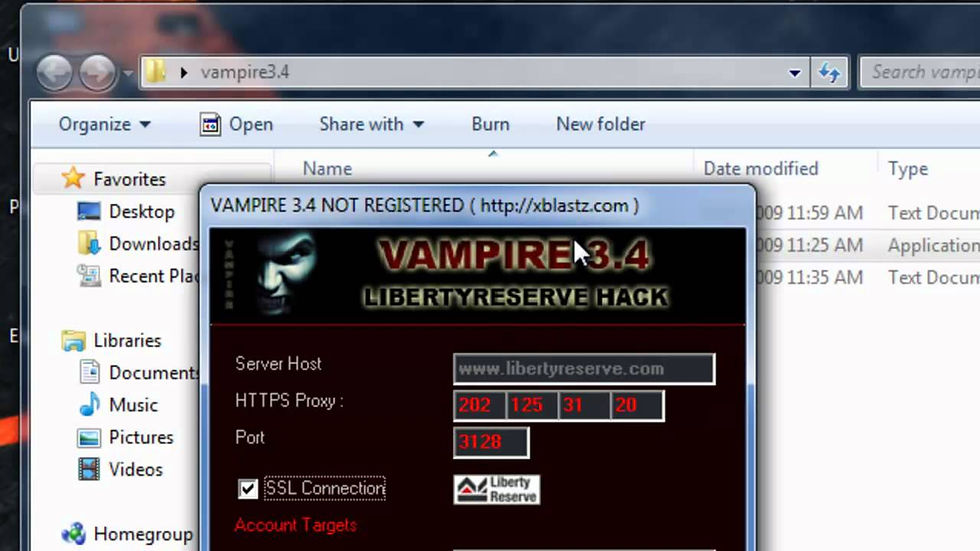Screen dimensions: 980x551
Task: Create a New folder from the toolbar
Action: pyautogui.click(x=601, y=124)
